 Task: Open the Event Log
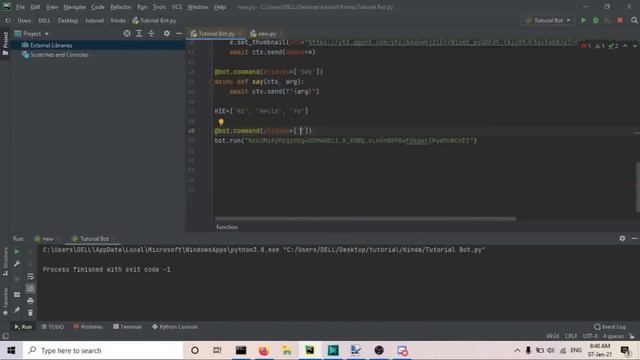pyautogui.click(x=610, y=327)
